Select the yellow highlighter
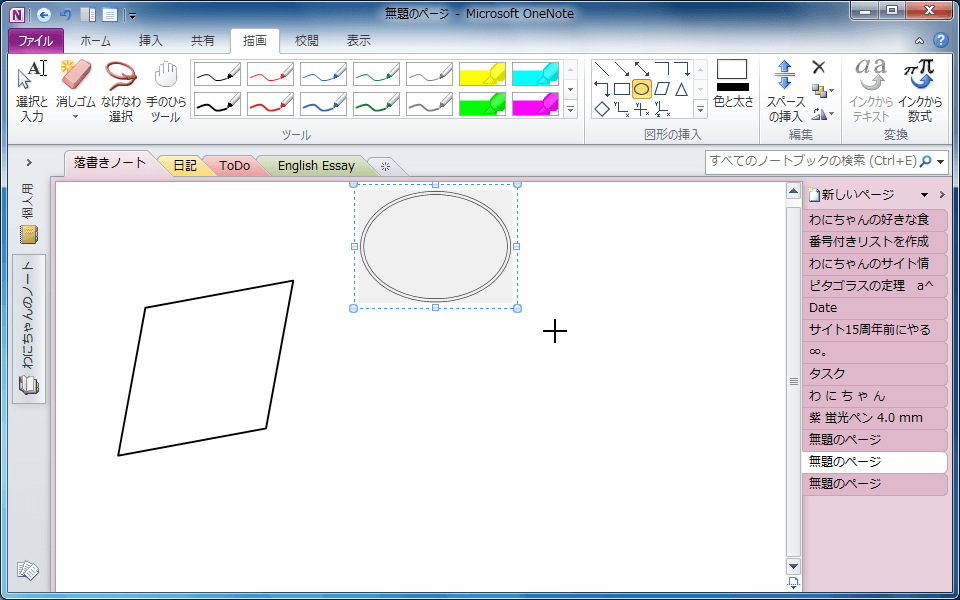 coord(482,74)
